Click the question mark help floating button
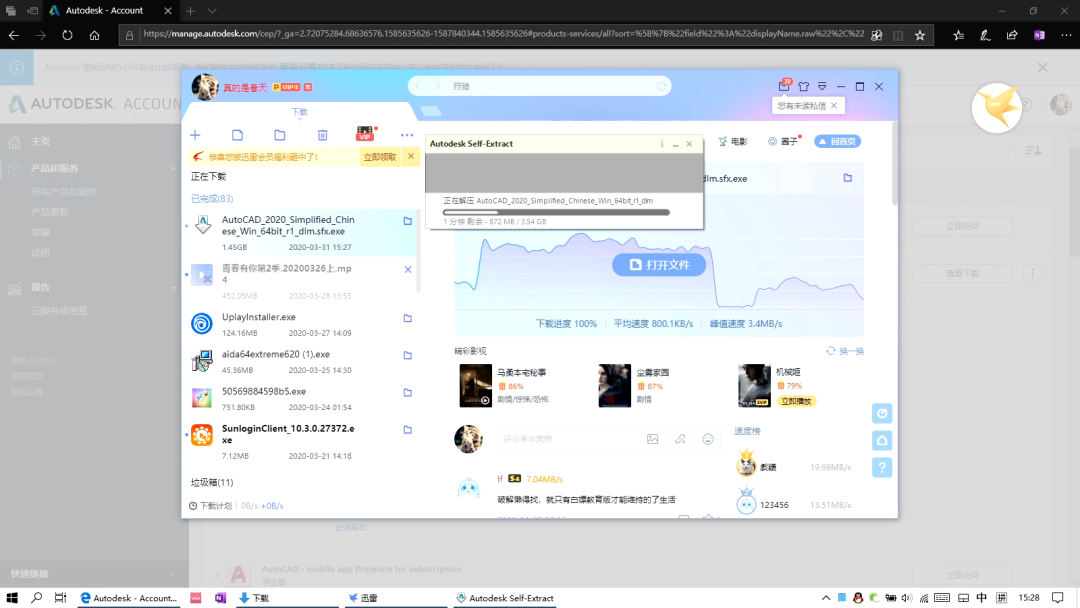The height and width of the screenshot is (608, 1080). tap(882, 468)
